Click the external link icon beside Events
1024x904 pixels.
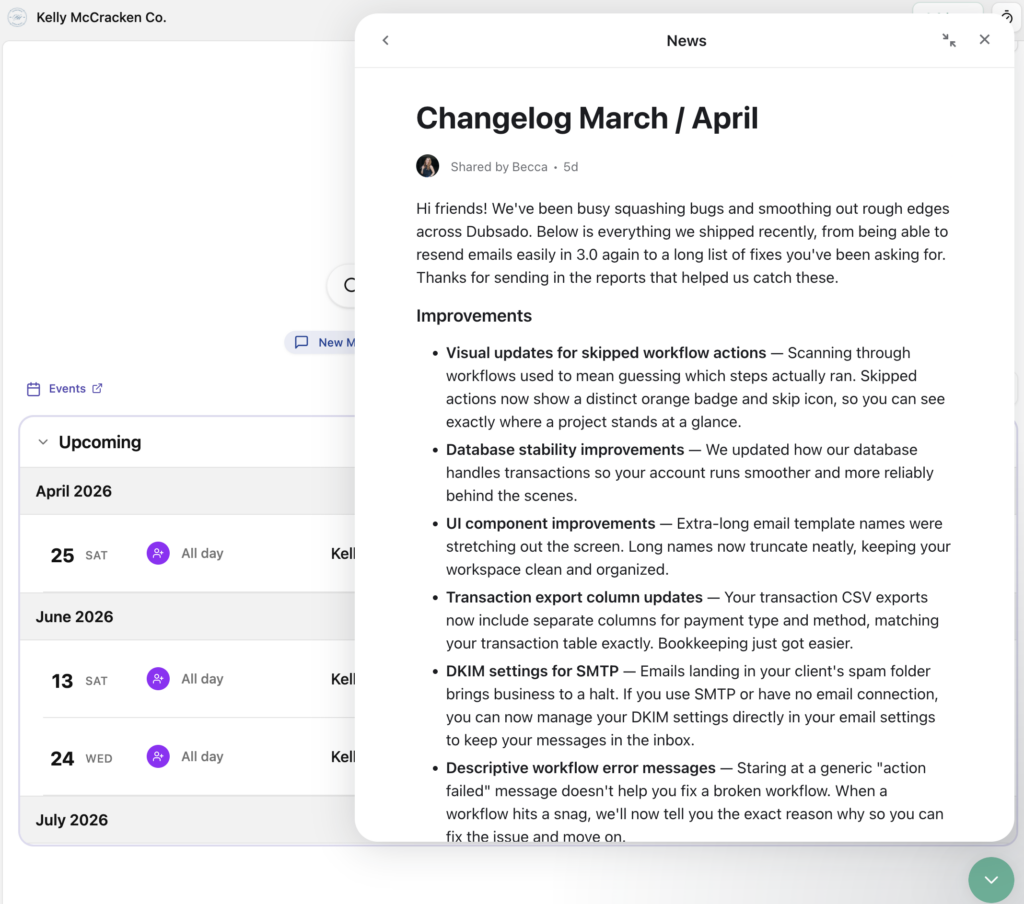[97, 389]
